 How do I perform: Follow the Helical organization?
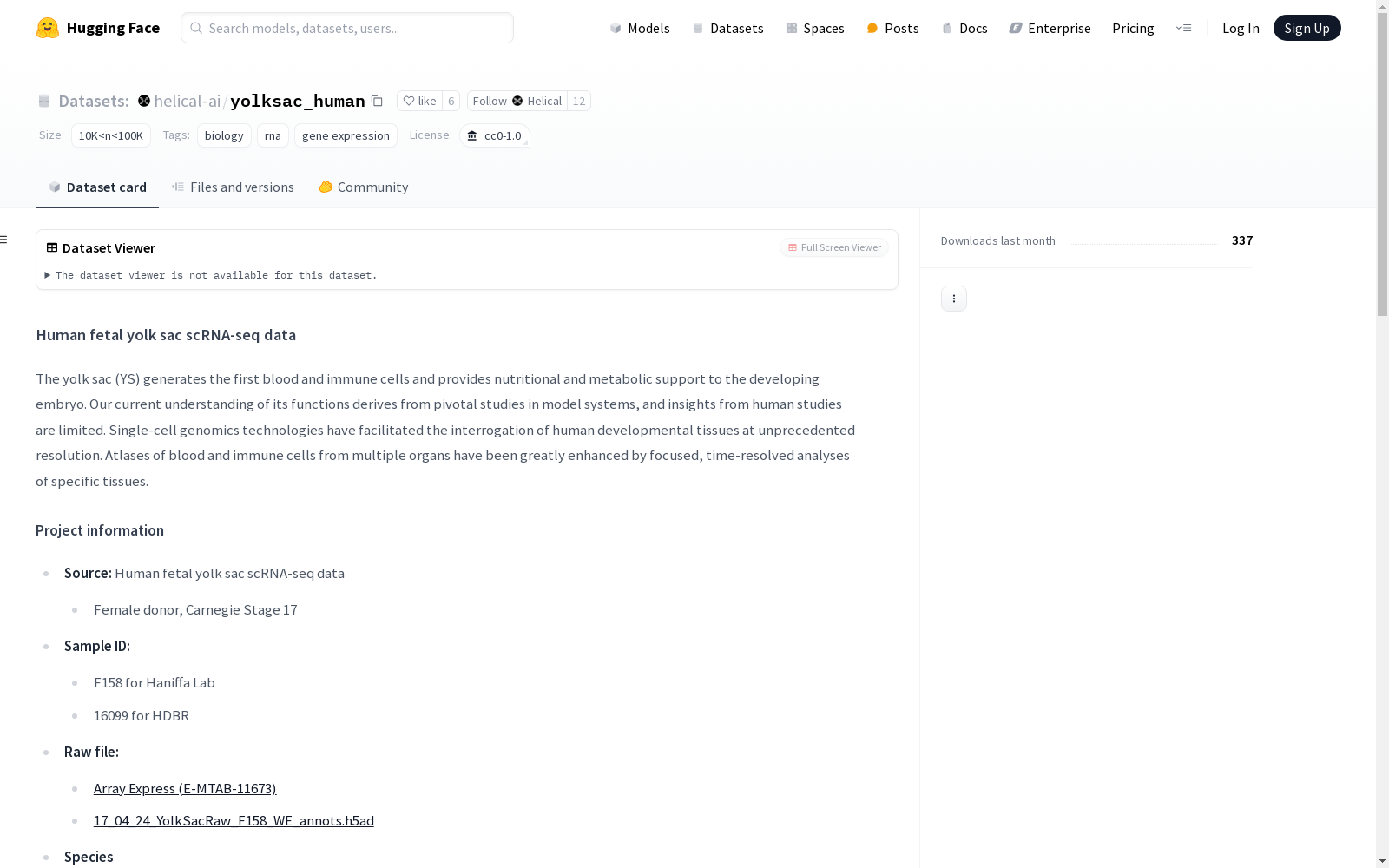517,101
